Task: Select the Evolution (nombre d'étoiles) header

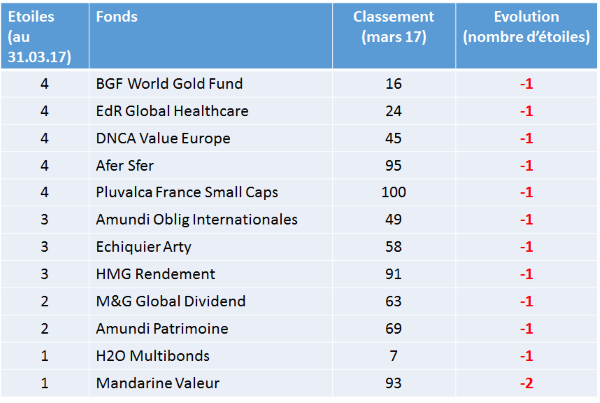Action: coord(527,27)
